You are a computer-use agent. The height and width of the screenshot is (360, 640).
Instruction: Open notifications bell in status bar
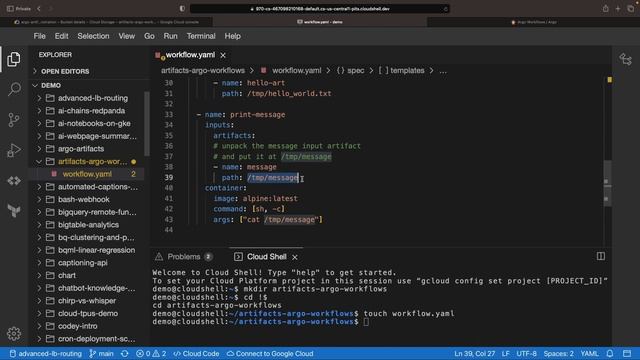pyautogui.click(x=610, y=354)
